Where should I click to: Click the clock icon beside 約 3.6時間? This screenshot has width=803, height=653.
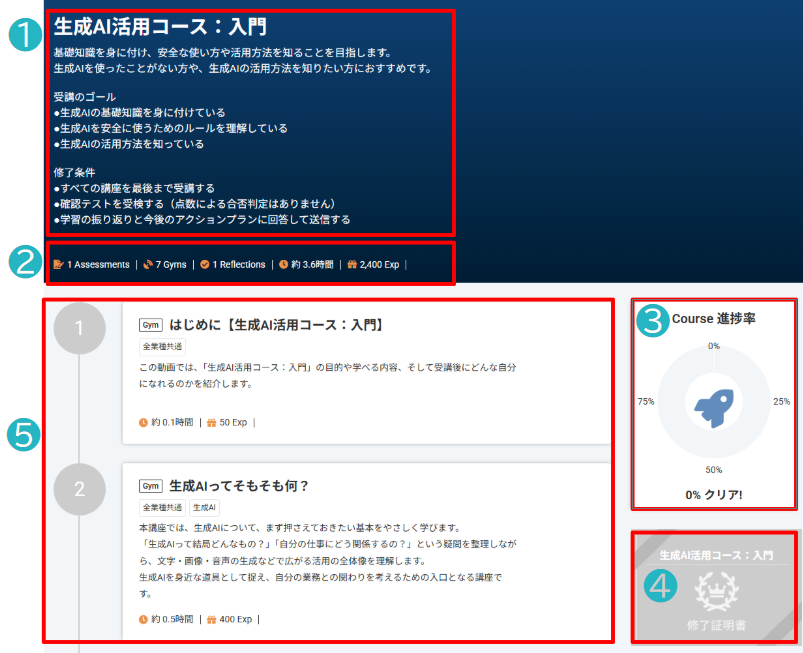click(284, 264)
